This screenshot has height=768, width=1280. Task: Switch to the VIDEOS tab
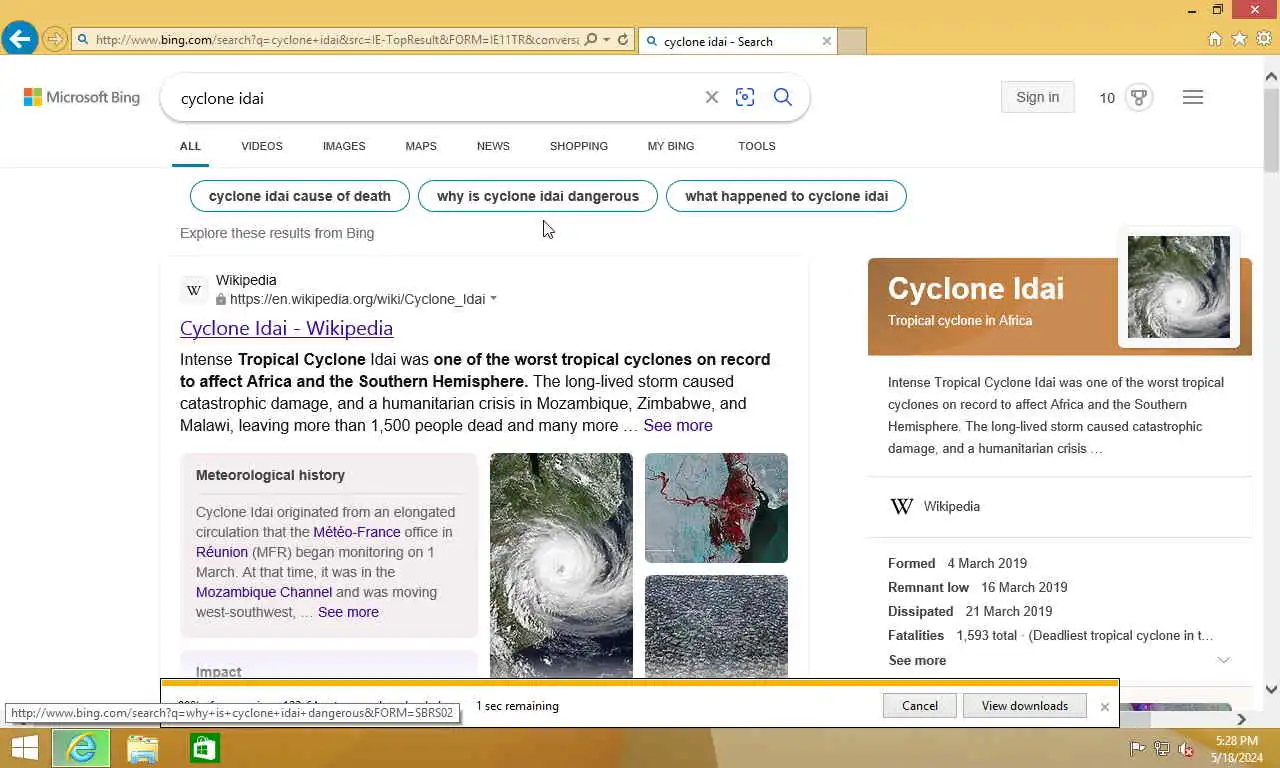click(262, 146)
